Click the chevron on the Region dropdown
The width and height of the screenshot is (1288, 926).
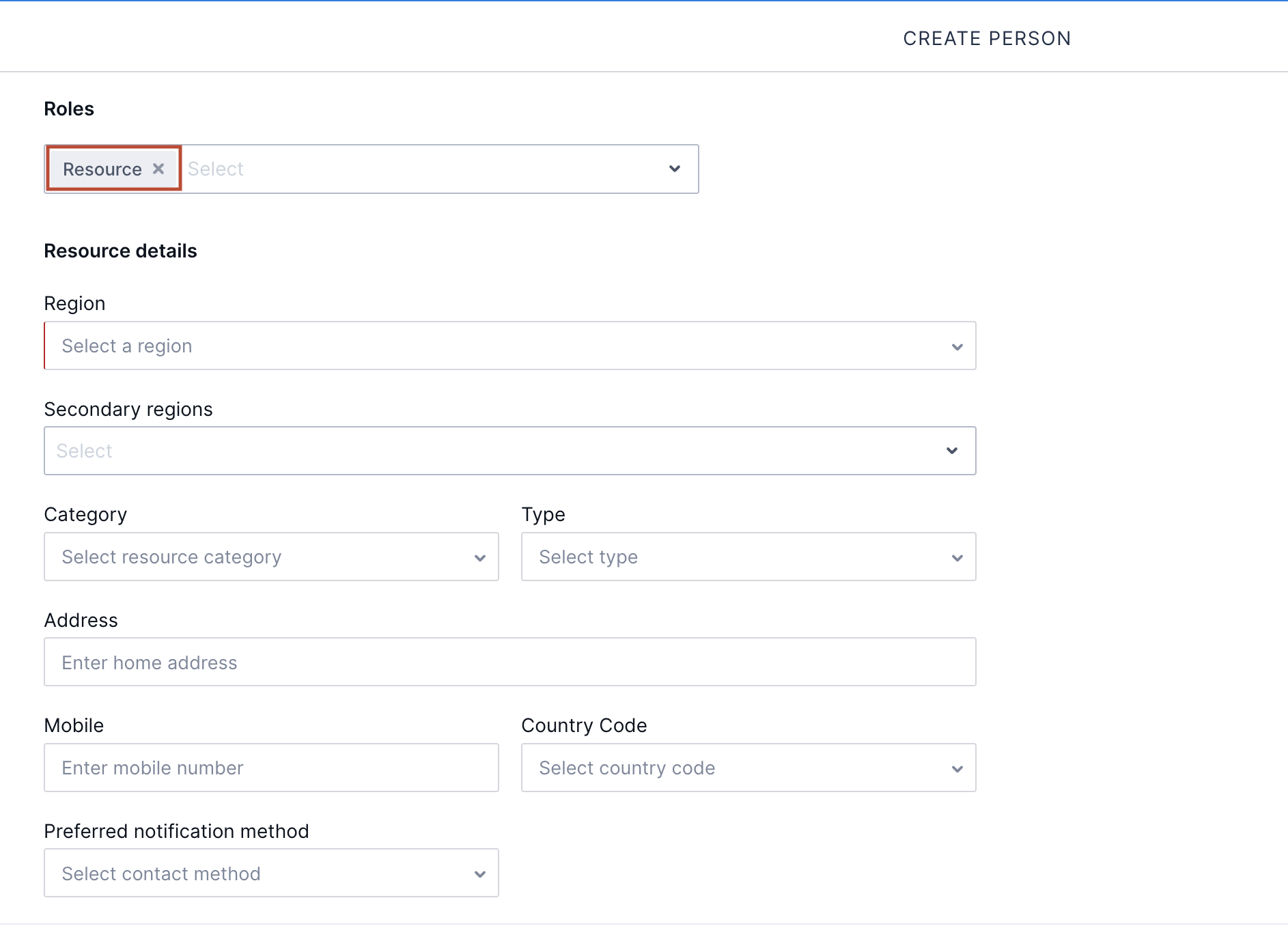[x=957, y=346]
